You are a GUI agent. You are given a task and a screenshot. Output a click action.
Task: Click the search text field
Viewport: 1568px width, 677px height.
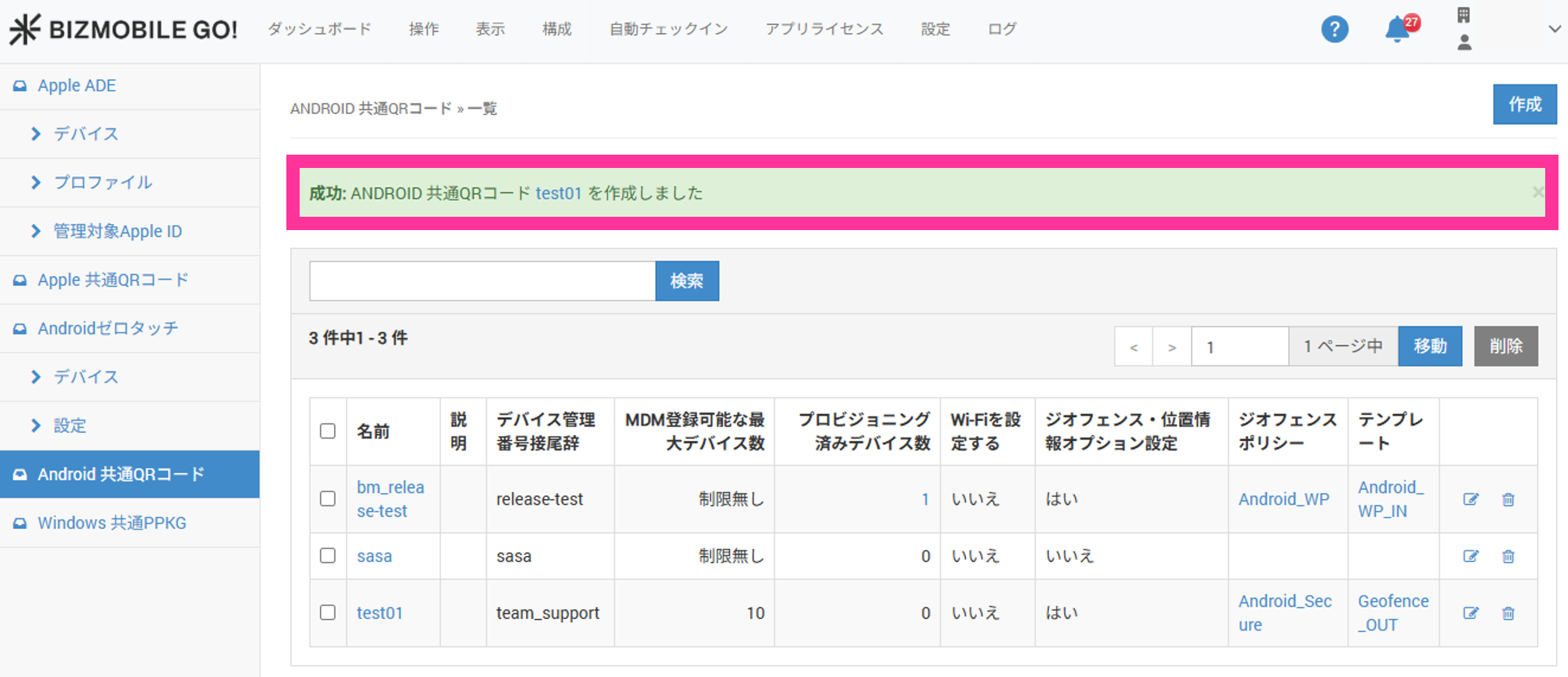pos(482,281)
